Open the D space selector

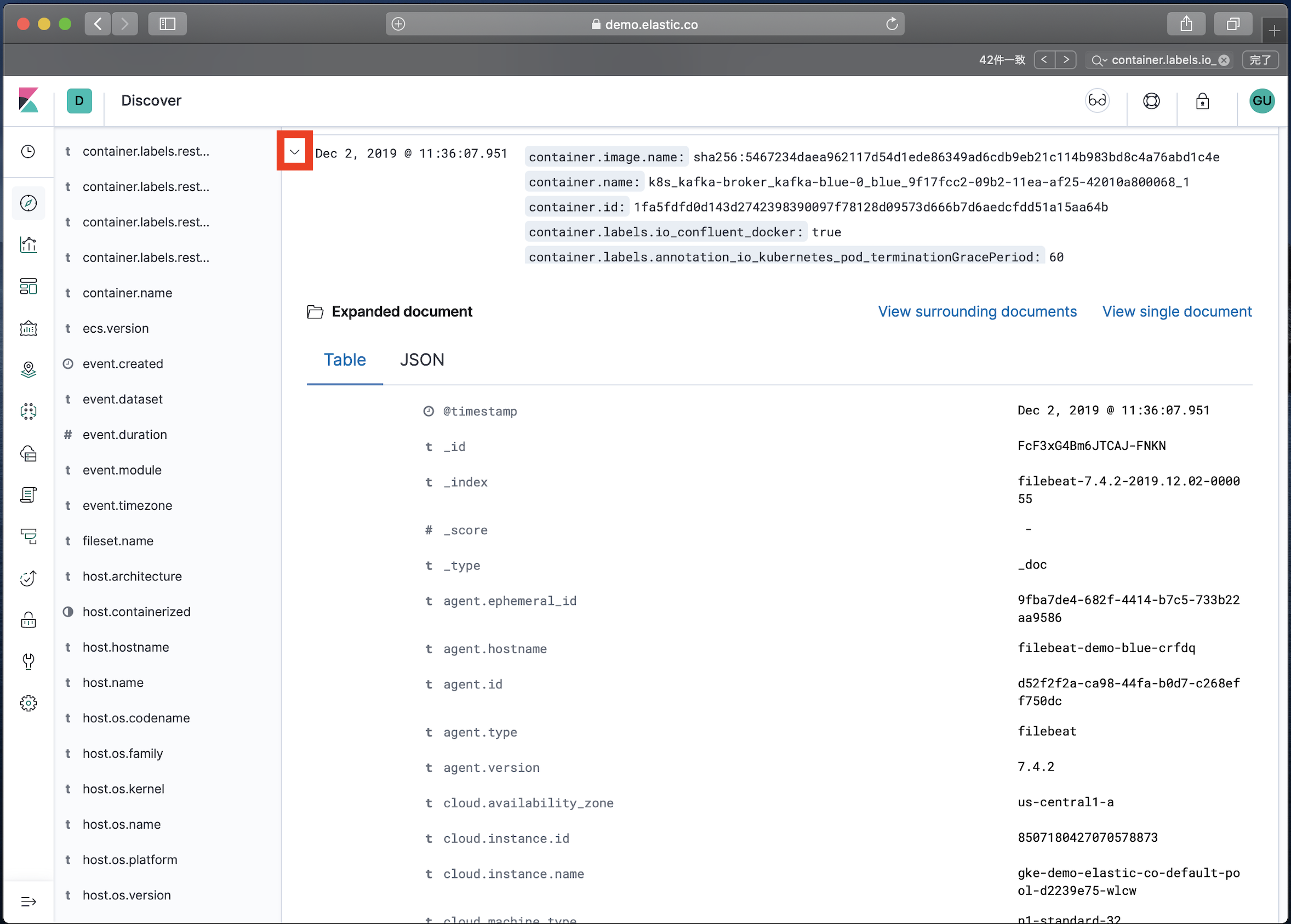79,101
